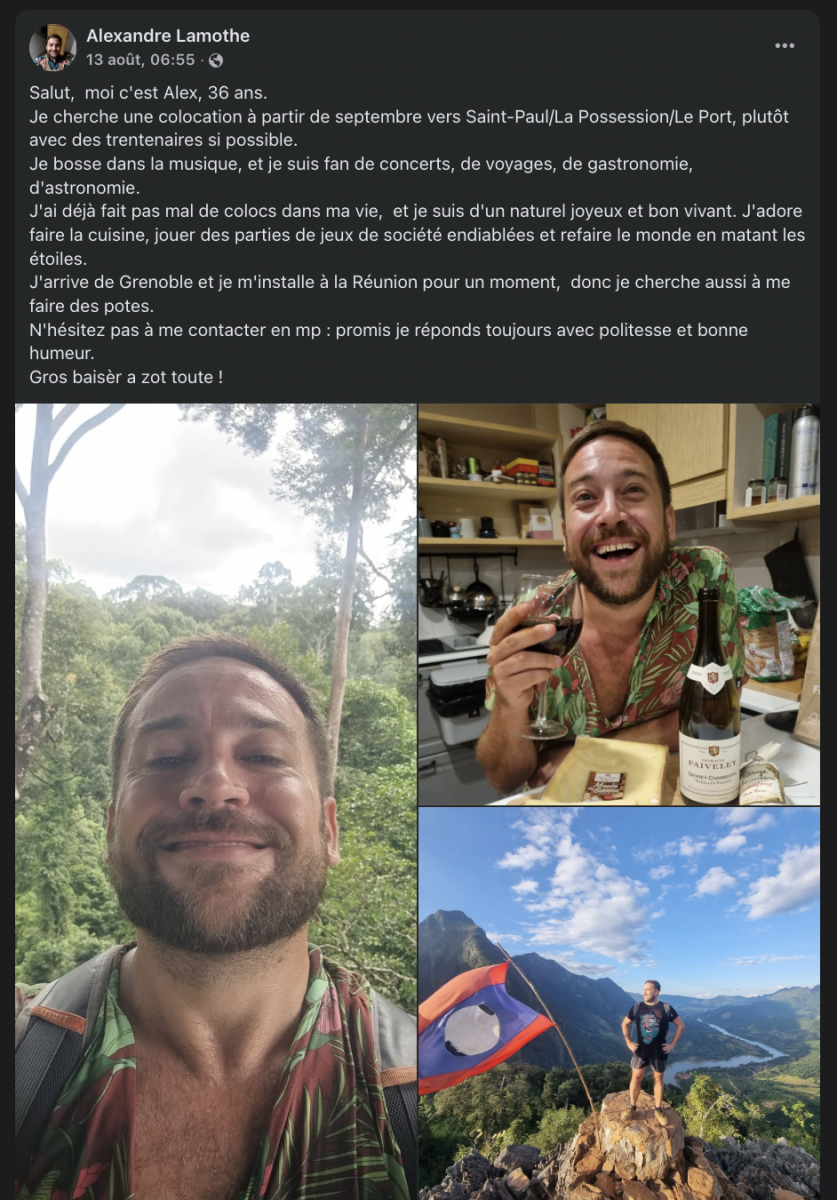Click the sentence mentioning Saint-Paul/La Possession/Le Port
837x1200 pixels.
tap(409, 128)
